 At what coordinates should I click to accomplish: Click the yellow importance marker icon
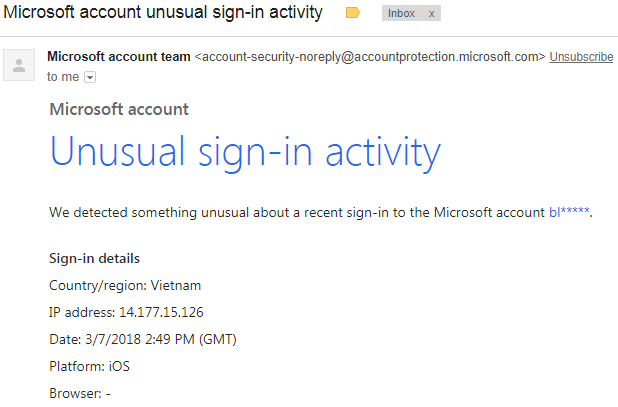pos(352,14)
